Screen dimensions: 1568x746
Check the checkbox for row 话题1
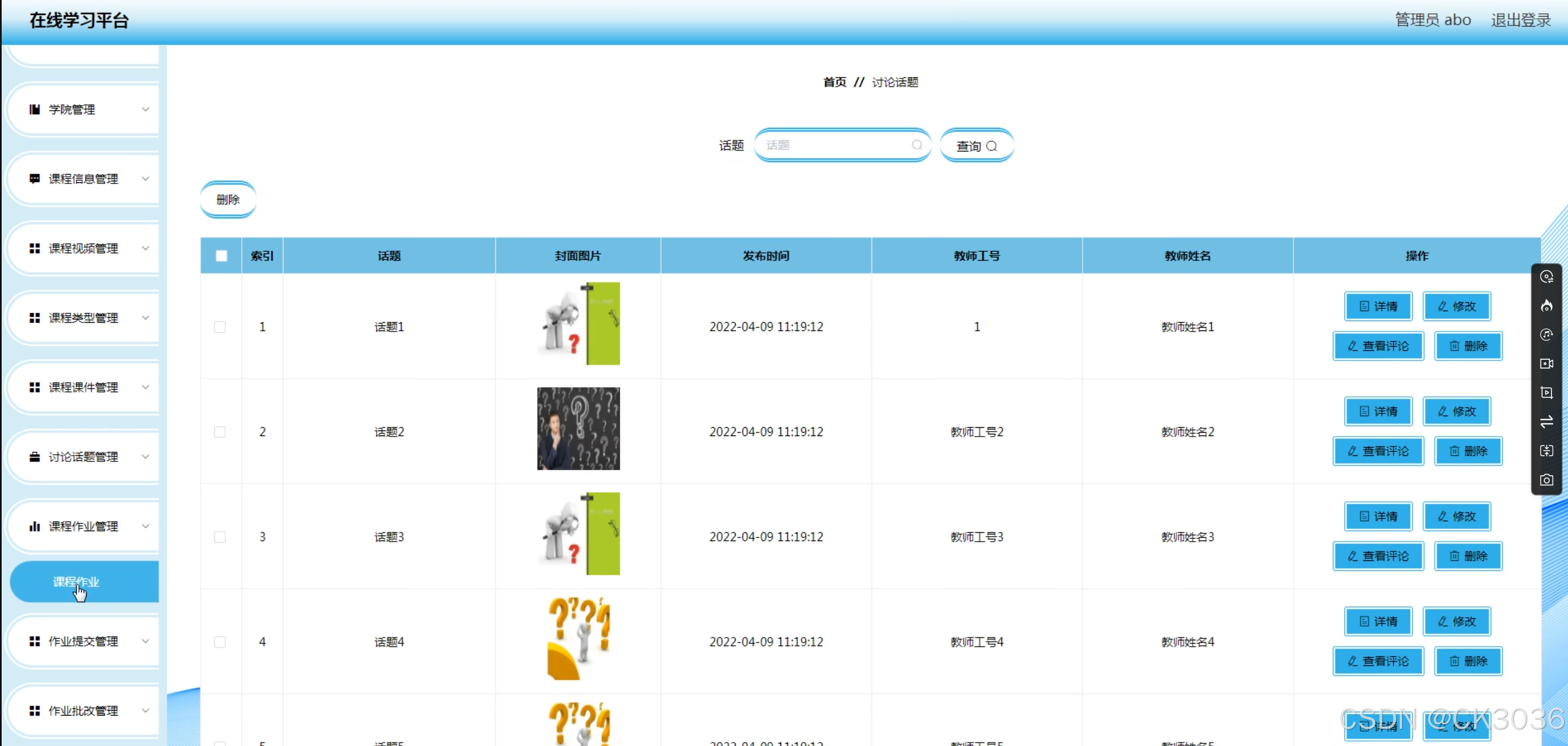(220, 327)
